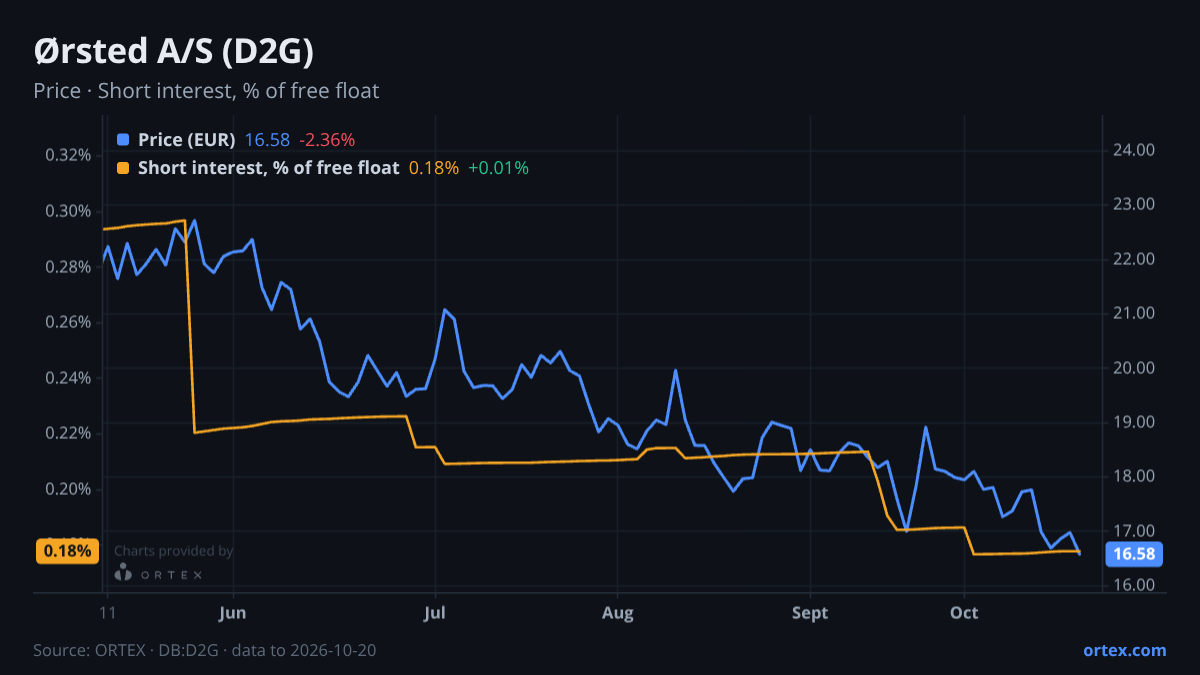Click the 22.00 right axis label
Screen dimensions: 1200x675
point(1134,259)
